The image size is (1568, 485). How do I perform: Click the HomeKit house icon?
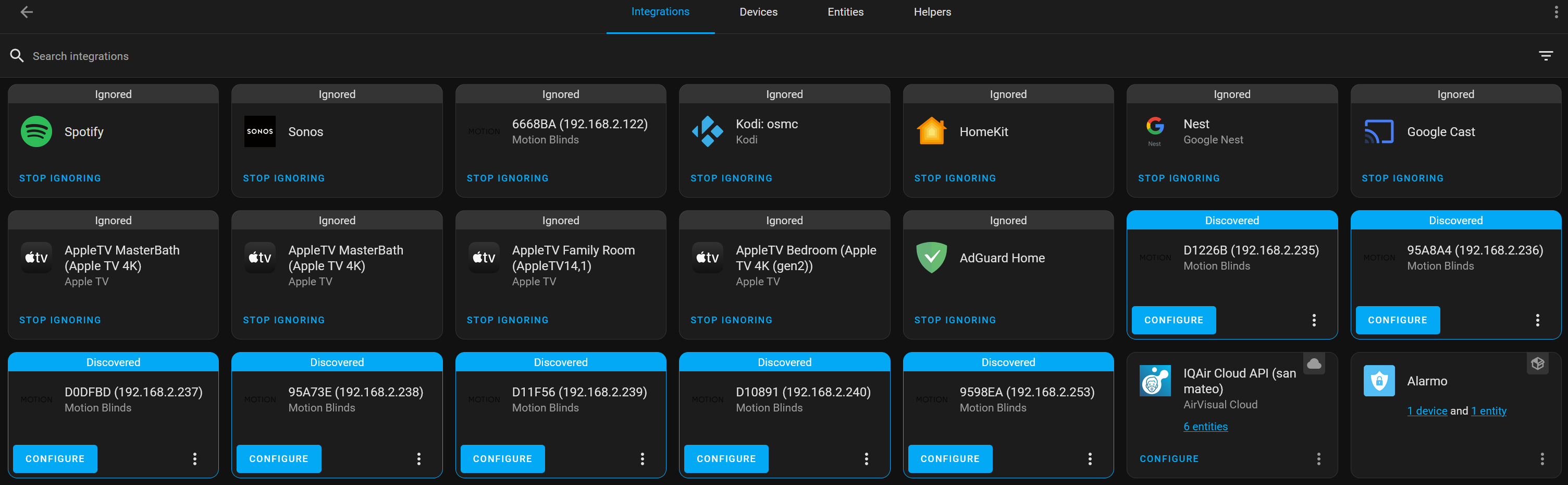(x=931, y=131)
